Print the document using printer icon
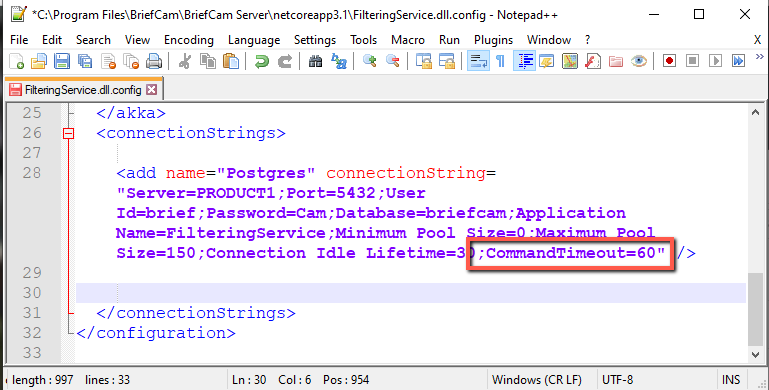Viewport: 769px width, 390px height. (154, 61)
